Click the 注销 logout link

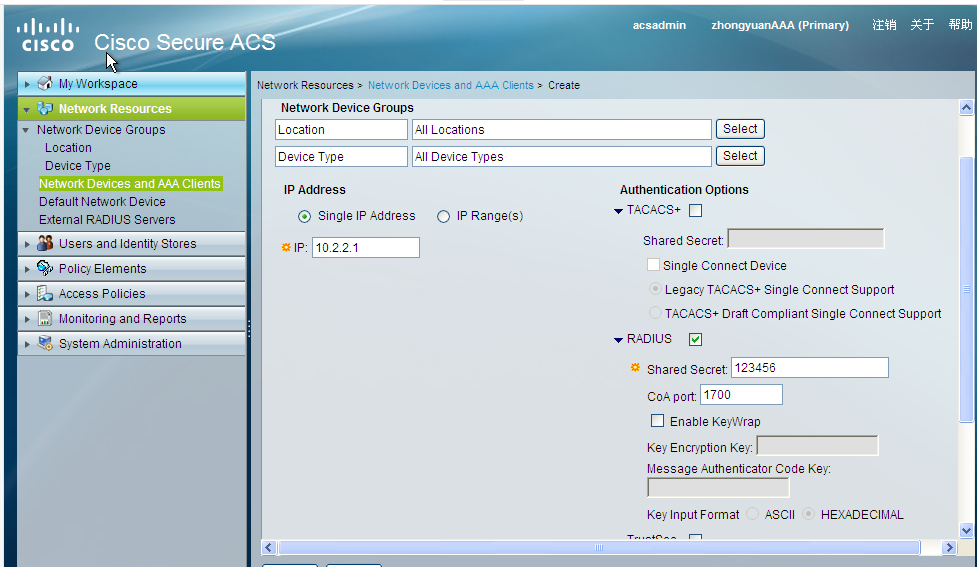884,25
